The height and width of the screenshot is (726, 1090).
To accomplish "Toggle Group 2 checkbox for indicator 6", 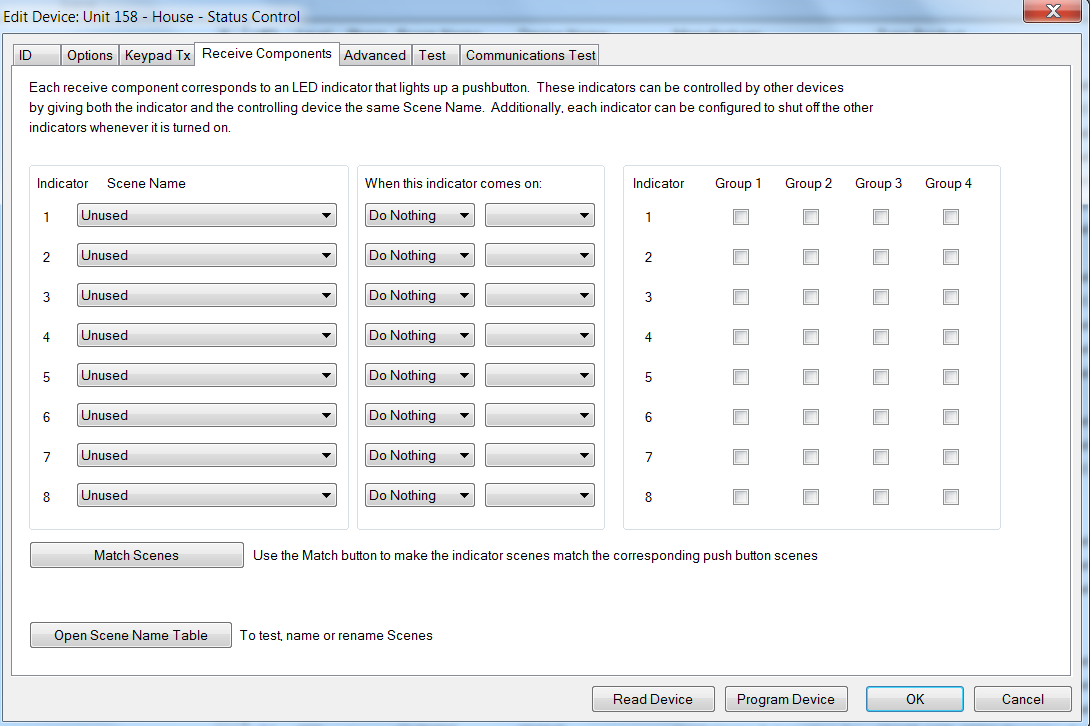I will (811, 417).
